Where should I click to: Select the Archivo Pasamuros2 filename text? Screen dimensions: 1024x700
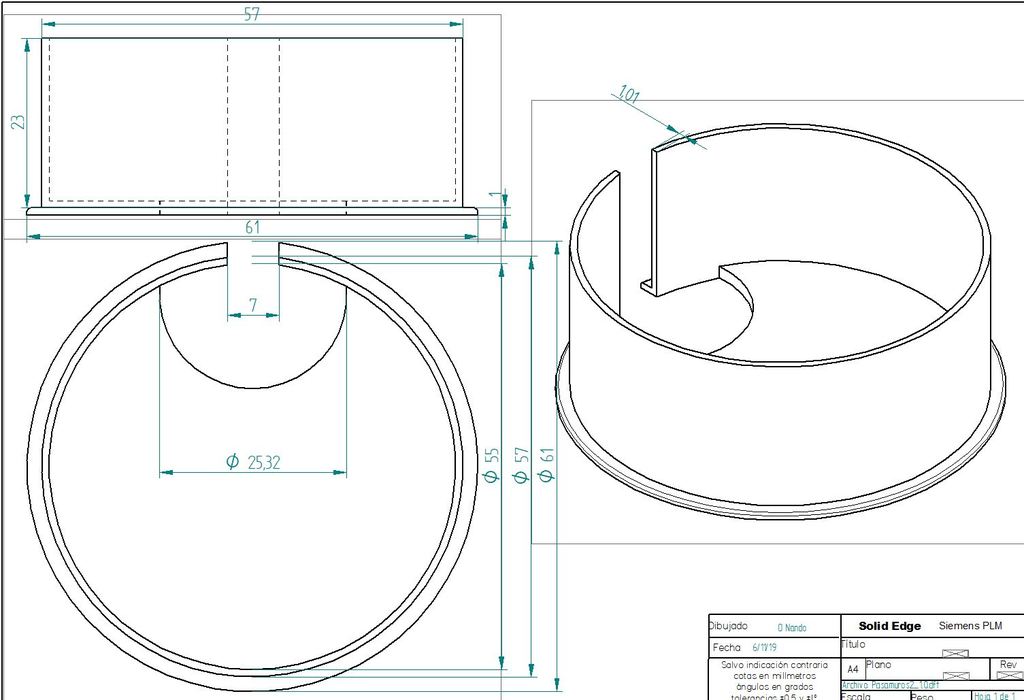tap(890, 686)
